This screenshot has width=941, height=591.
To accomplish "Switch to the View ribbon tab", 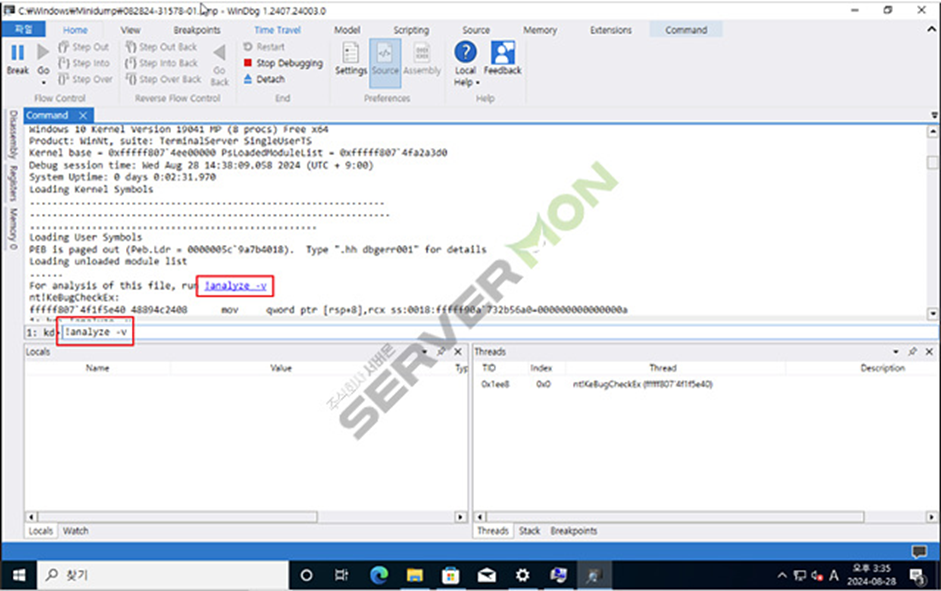I will click(x=130, y=30).
